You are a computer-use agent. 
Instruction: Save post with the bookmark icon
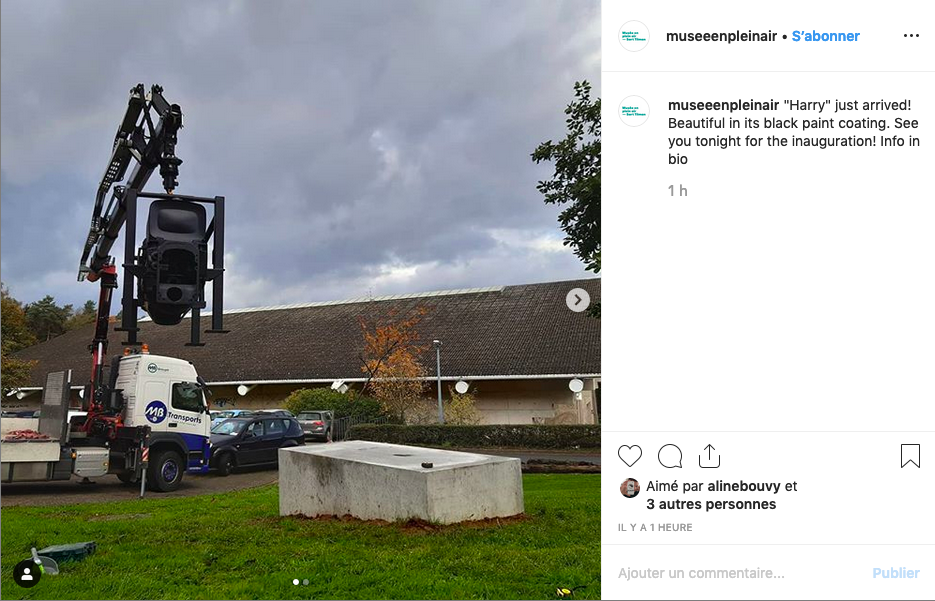point(910,456)
